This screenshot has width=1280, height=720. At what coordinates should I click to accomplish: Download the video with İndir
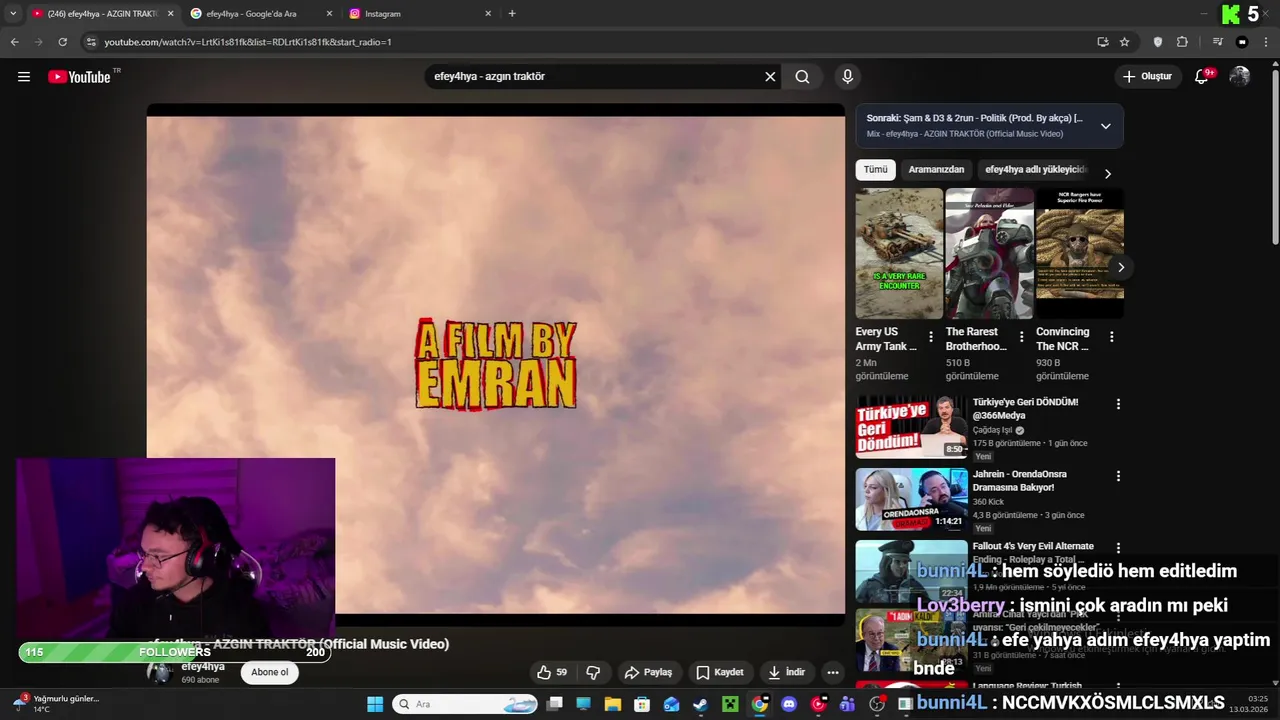tap(786, 672)
